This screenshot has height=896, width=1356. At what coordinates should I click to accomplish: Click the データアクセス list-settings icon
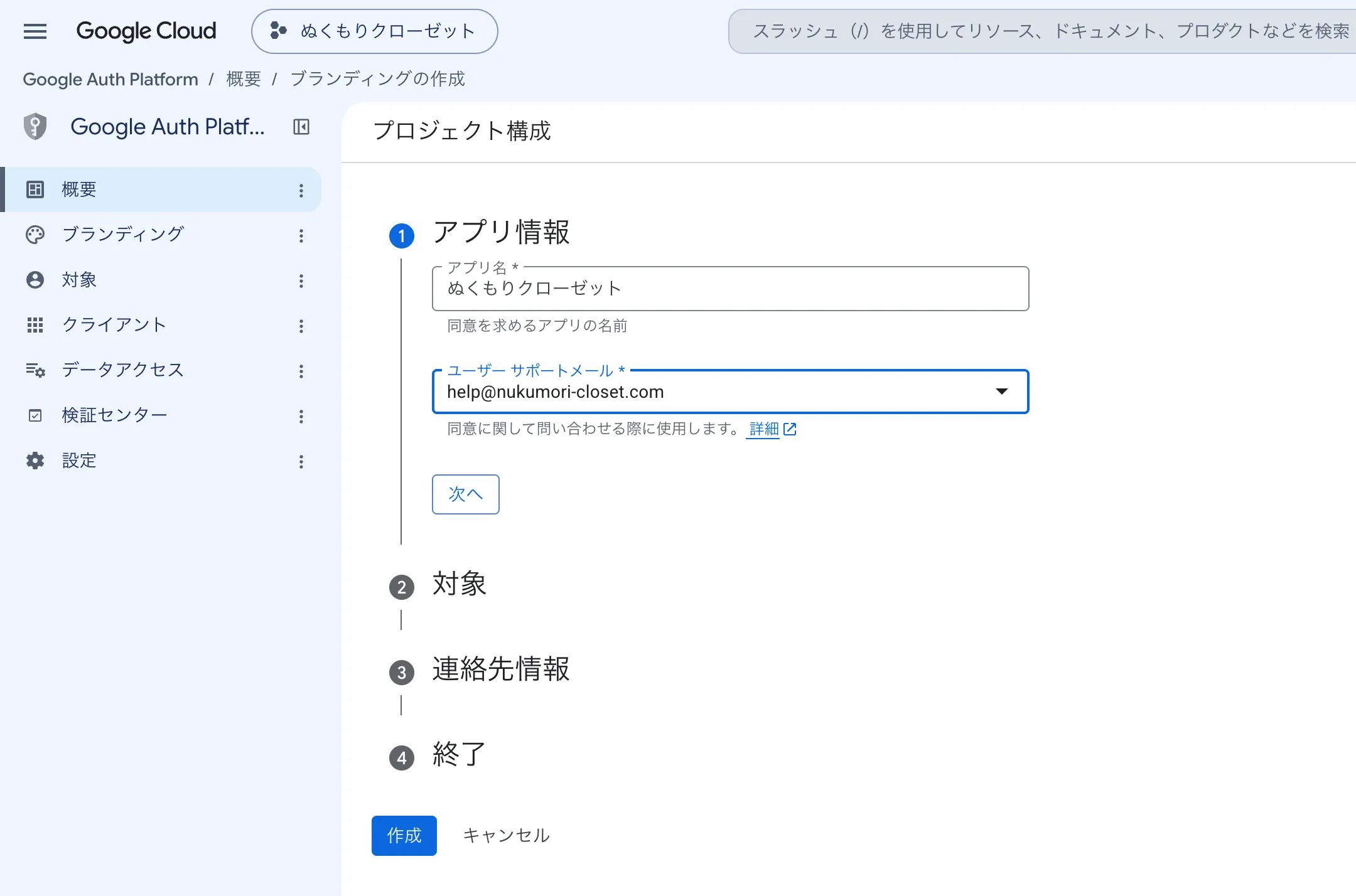(35, 370)
